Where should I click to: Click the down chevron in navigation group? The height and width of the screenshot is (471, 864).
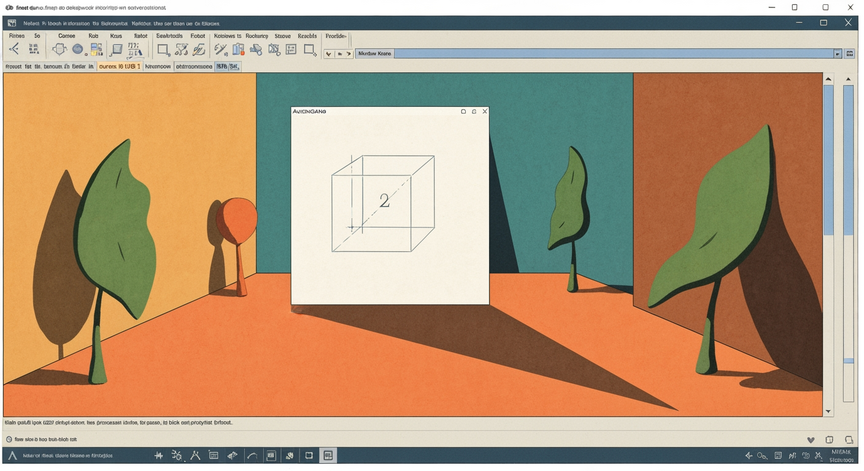(329, 54)
